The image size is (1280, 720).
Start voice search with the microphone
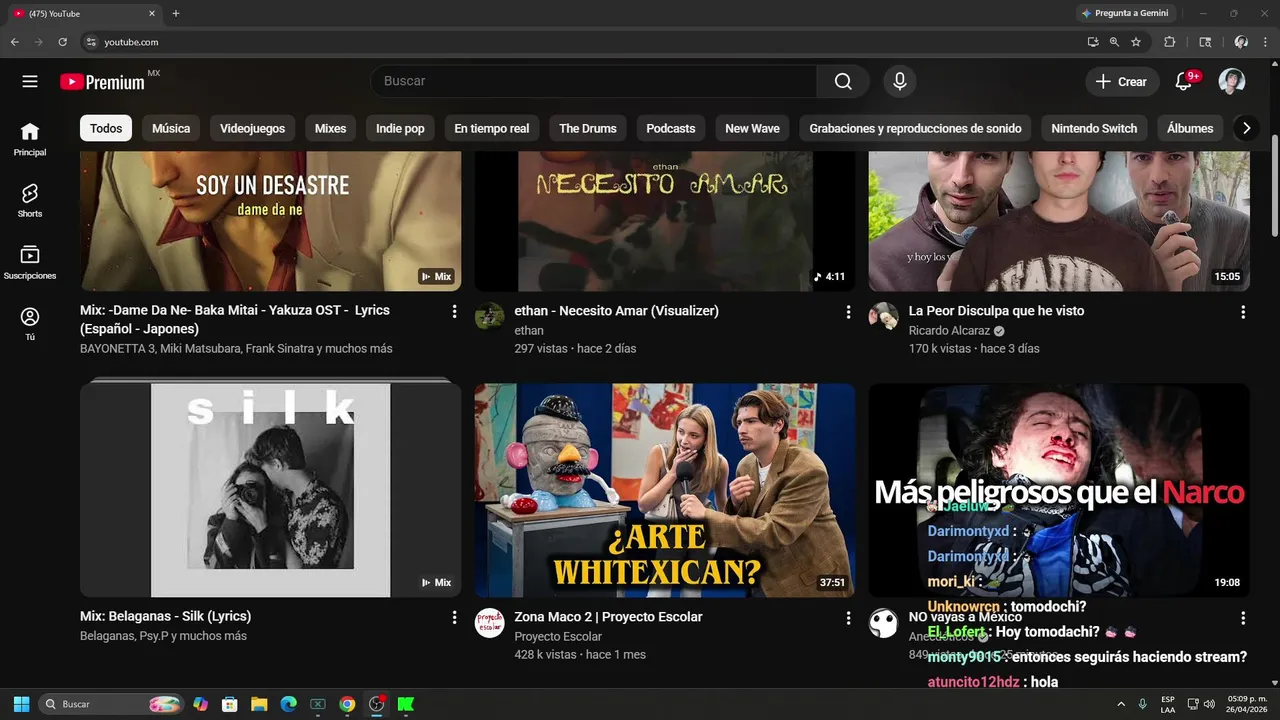coord(900,81)
